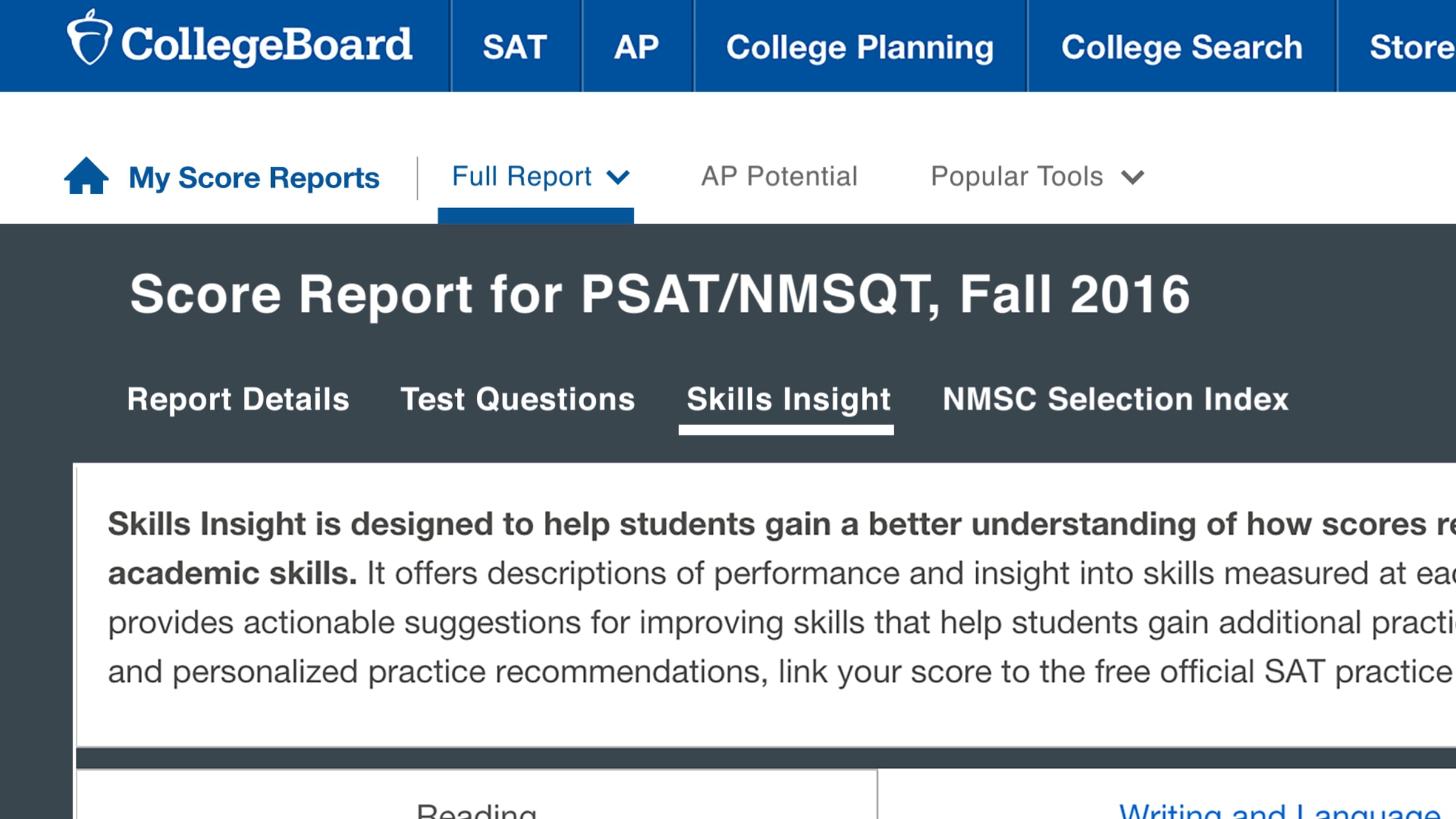Go to the SAT section
The height and width of the screenshot is (819, 1456).
pyautogui.click(x=515, y=47)
